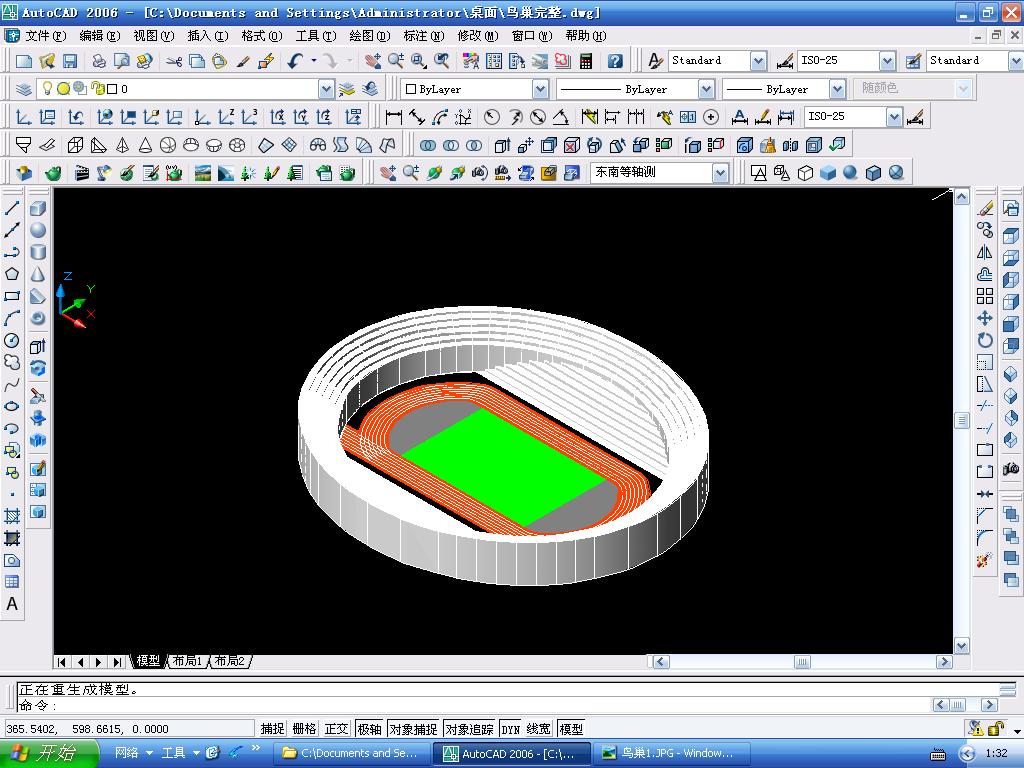Click the horizontal scrollbar handle of drawing area
The width and height of the screenshot is (1024, 768).
point(802,662)
